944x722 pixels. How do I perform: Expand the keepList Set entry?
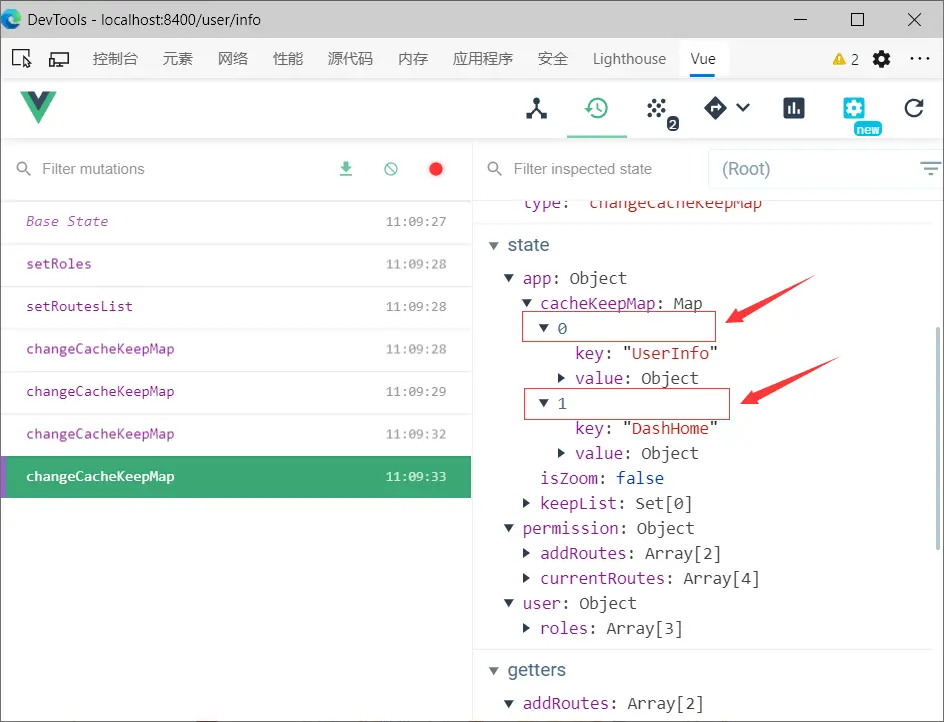click(x=527, y=503)
